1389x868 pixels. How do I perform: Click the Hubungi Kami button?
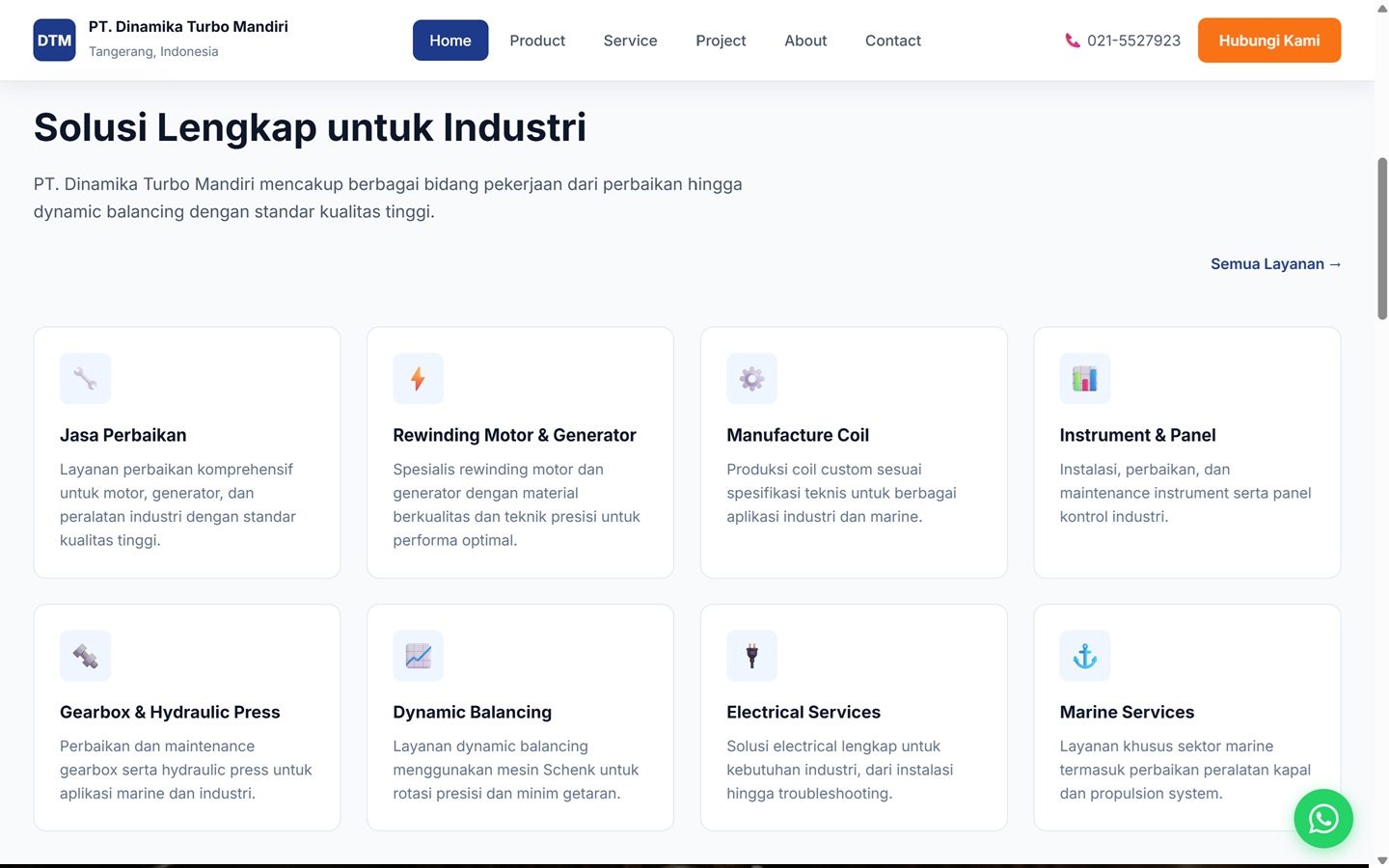pos(1269,41)
